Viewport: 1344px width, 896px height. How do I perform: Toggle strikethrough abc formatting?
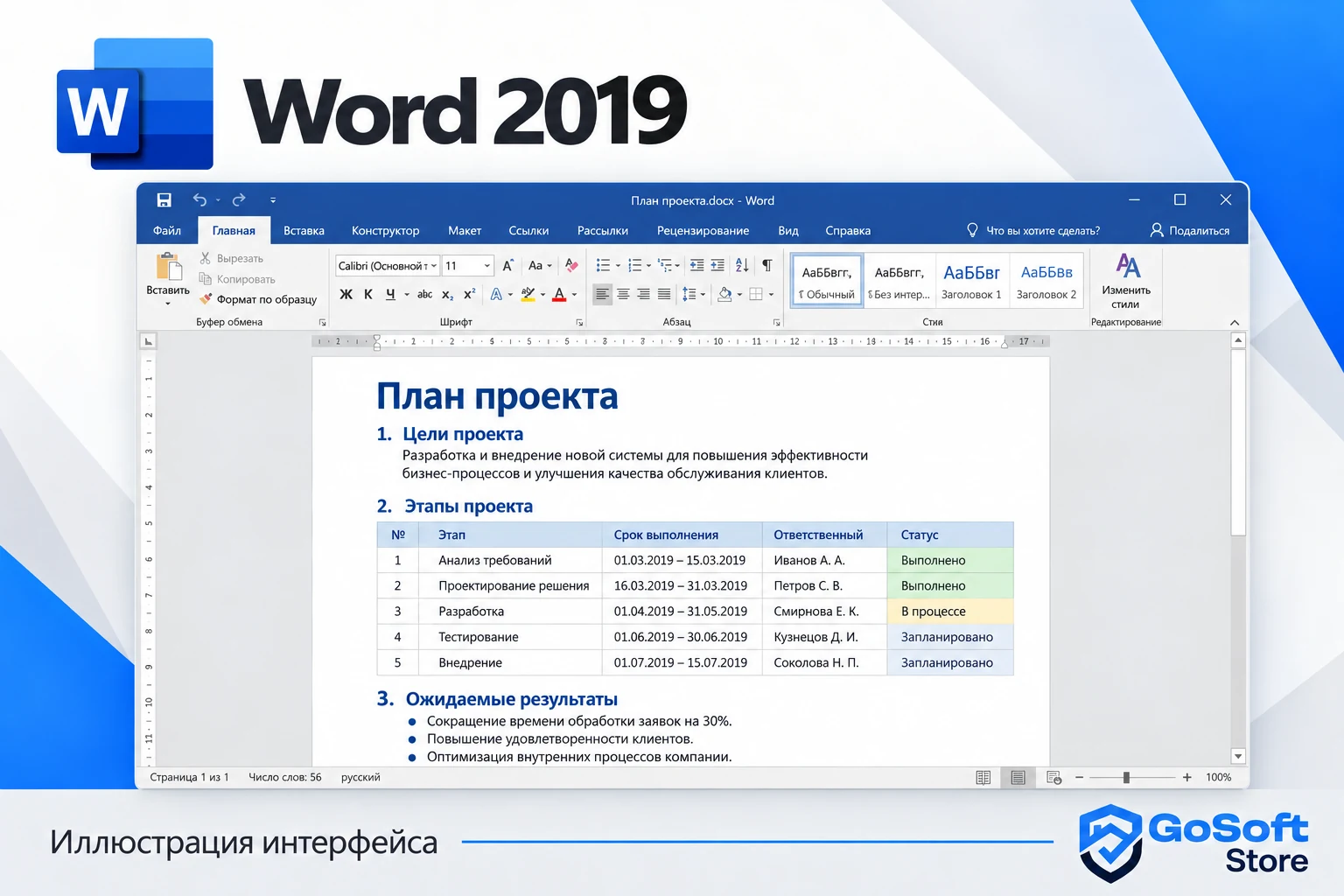(x=424, y=294)
